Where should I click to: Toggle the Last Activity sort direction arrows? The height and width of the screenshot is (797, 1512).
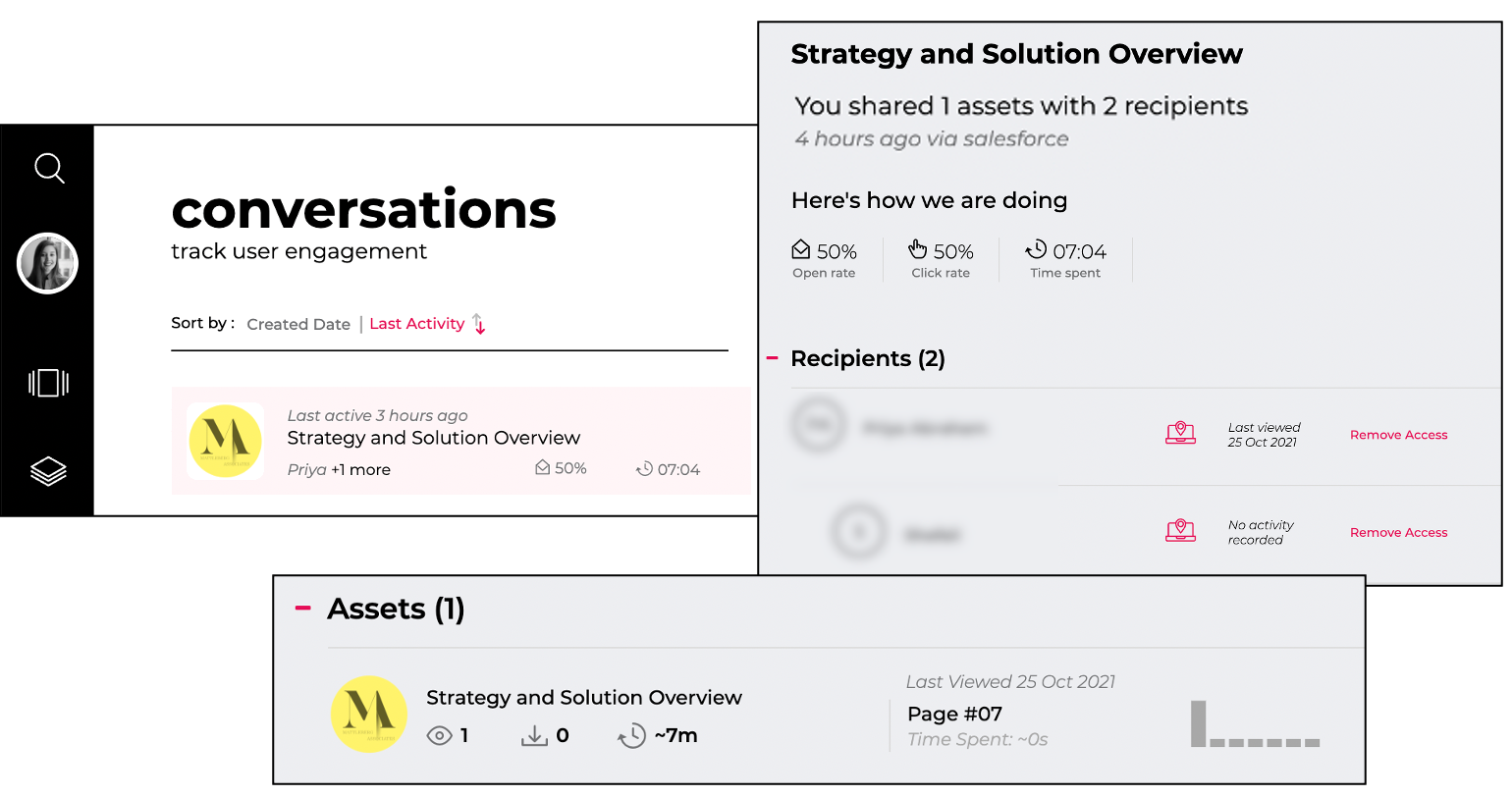478,324
